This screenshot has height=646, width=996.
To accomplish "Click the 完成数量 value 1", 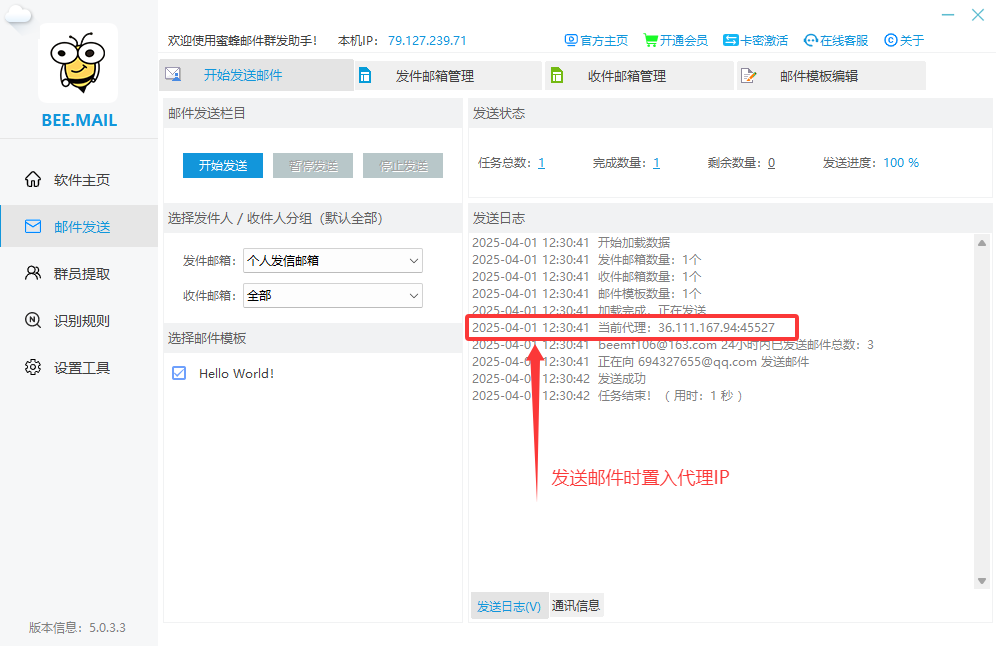I will (656, 163).
